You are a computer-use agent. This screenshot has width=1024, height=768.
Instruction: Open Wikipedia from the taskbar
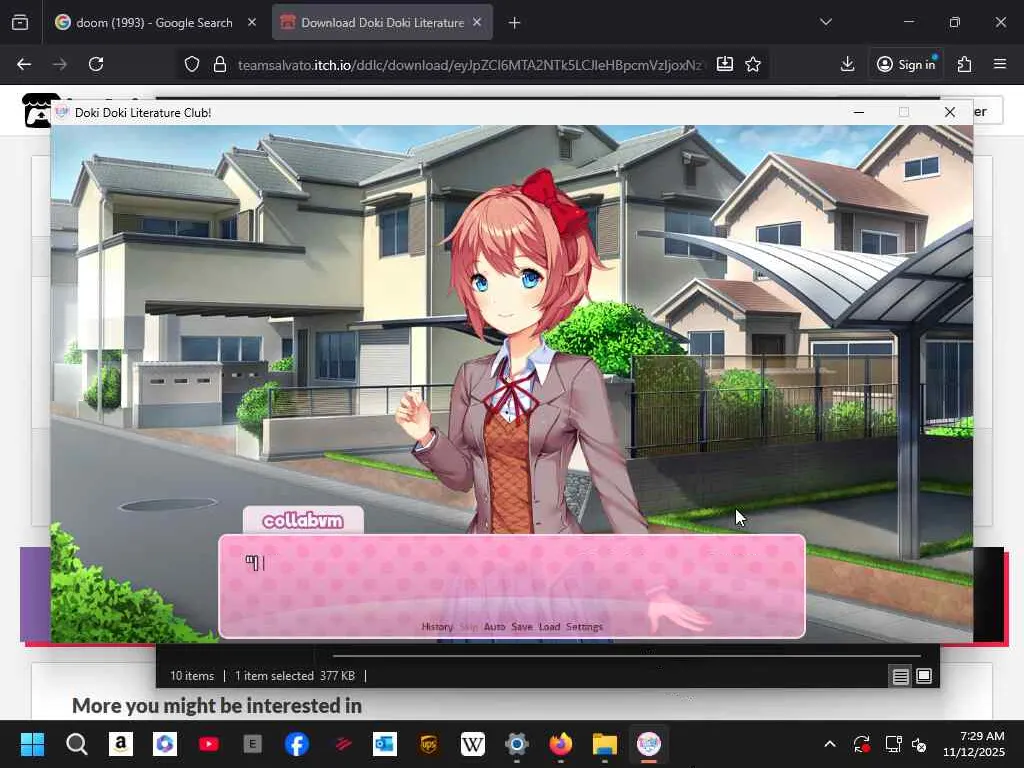click(473, 744)
